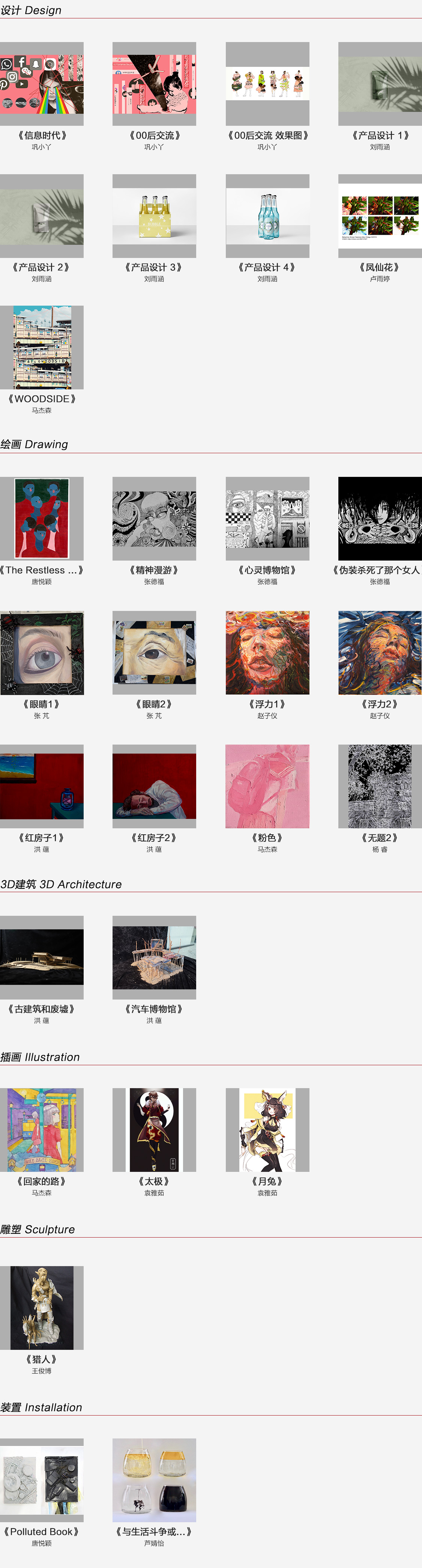Select the 《红房子2》 sleeping figure painting
This screenshot has width=422, height=1568.
(x=155, y=786)
